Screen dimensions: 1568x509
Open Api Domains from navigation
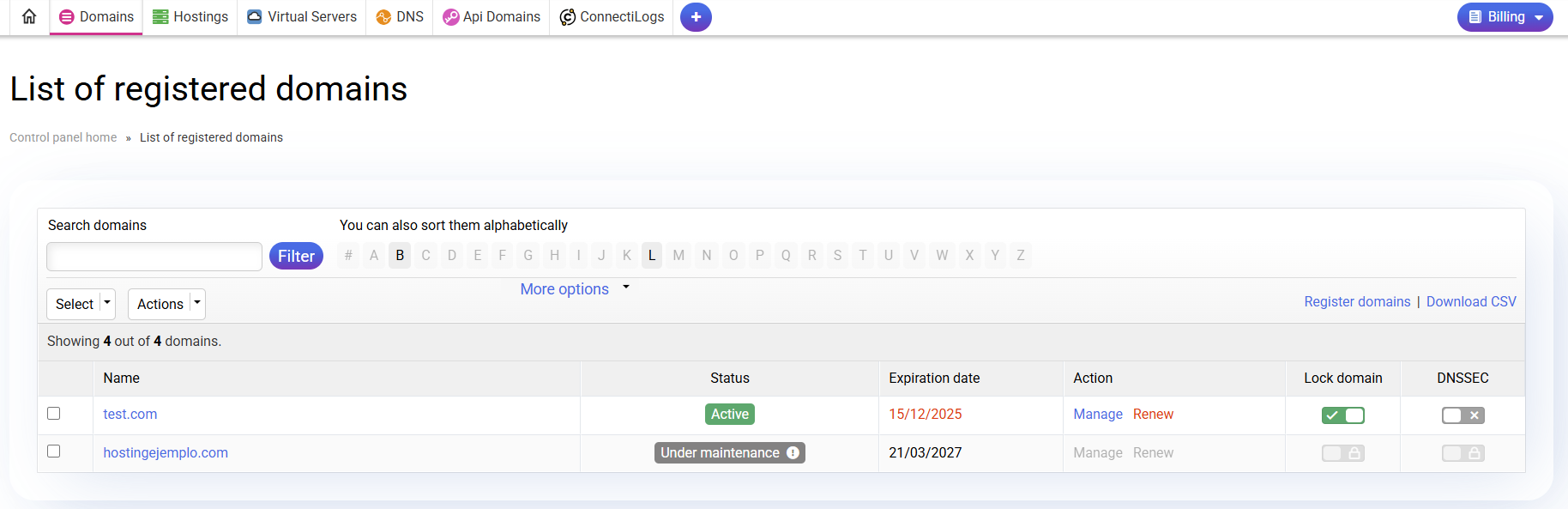coord(492,17)
